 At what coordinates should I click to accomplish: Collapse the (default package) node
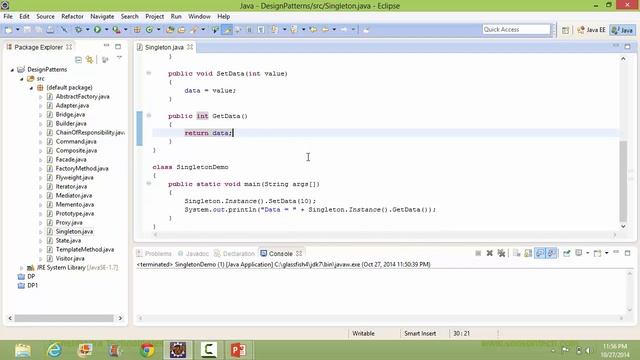(x=31, y=88)
